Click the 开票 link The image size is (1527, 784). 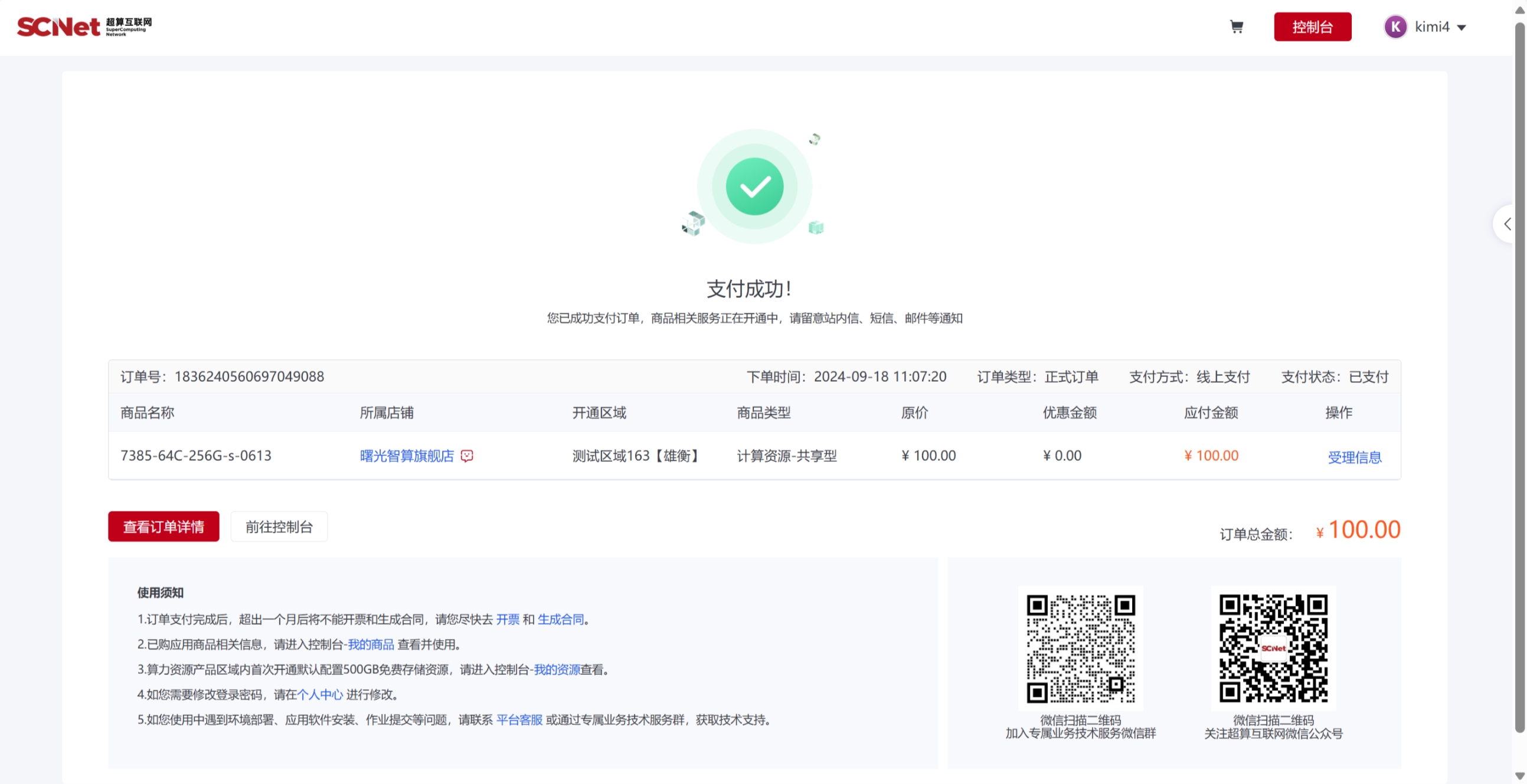[x=508, y=619]
